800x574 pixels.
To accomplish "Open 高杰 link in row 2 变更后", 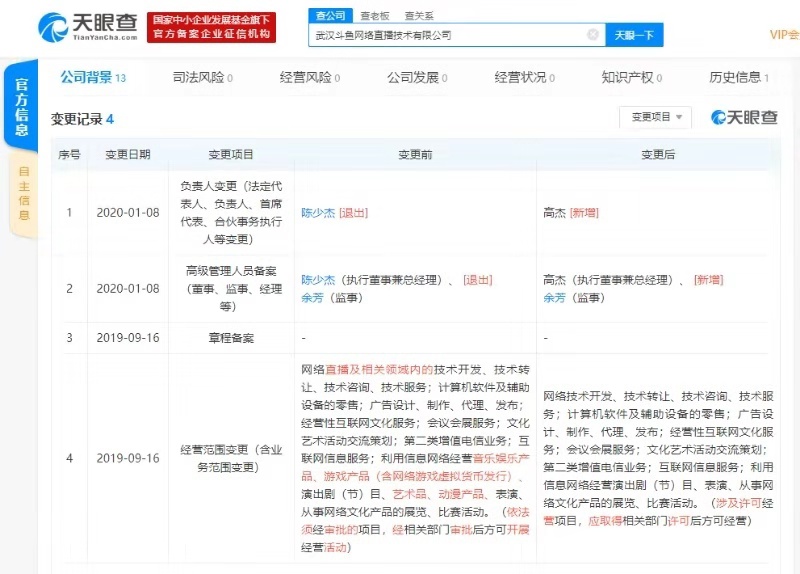I will pos(554,280).
